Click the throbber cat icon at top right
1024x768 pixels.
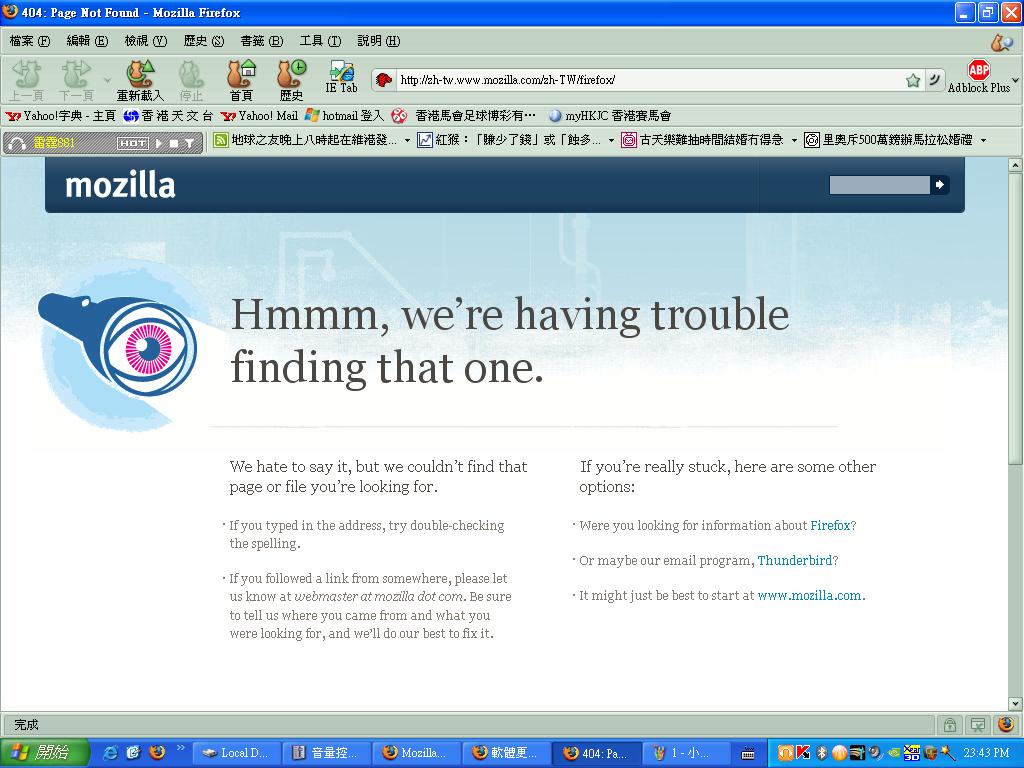pos(1000,41)
